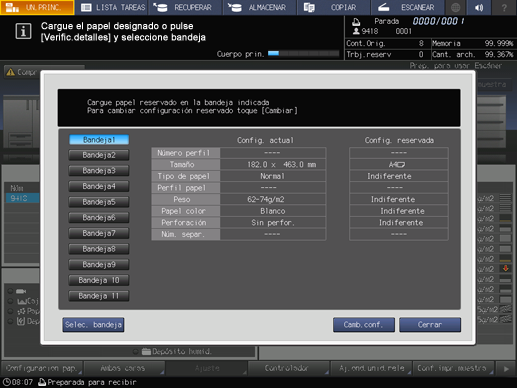Click the Papel color value Blanco
Screen dimensions: 517x388
coord(273,211)
